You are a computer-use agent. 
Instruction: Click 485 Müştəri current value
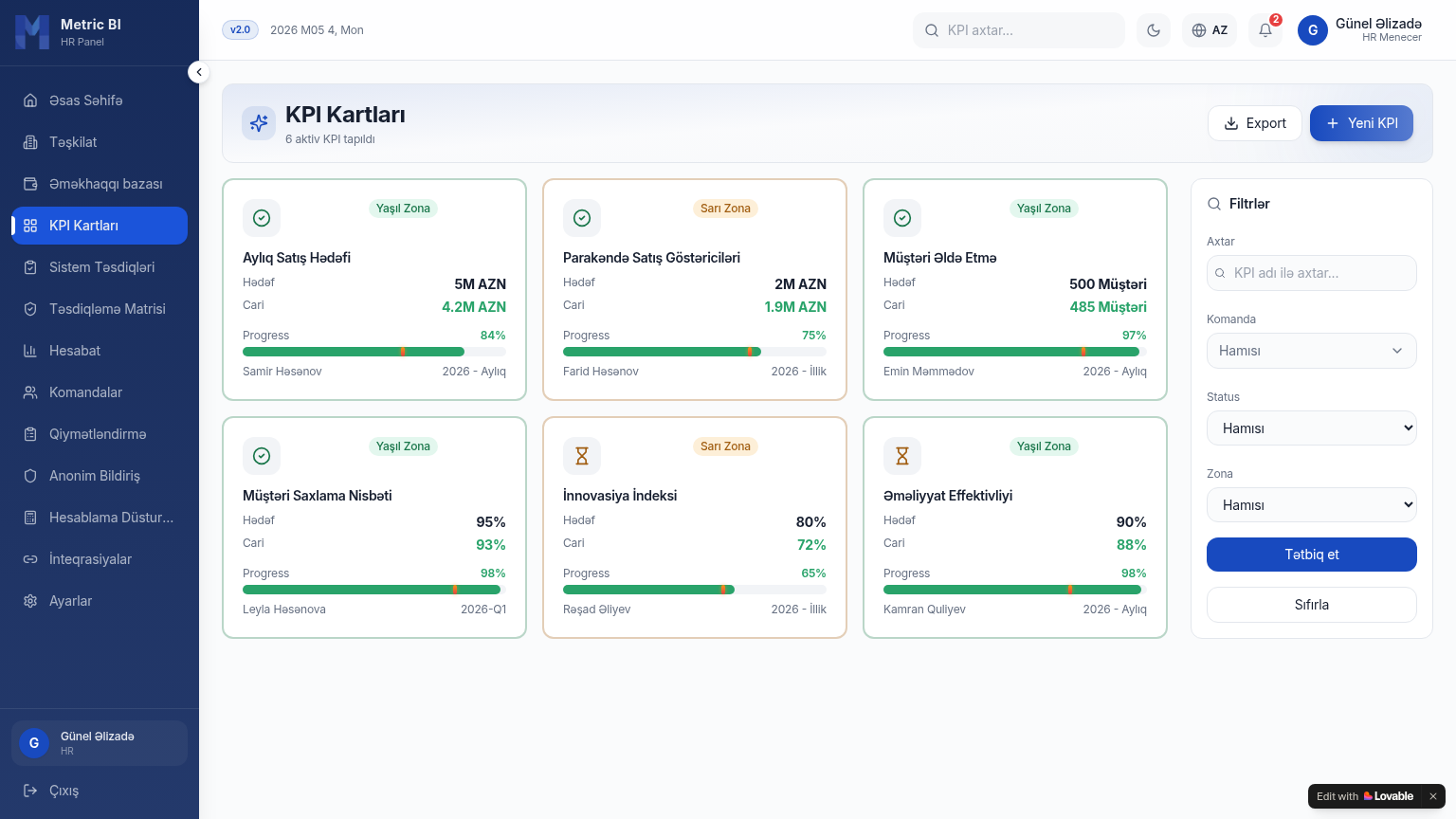click(1108, 307)
